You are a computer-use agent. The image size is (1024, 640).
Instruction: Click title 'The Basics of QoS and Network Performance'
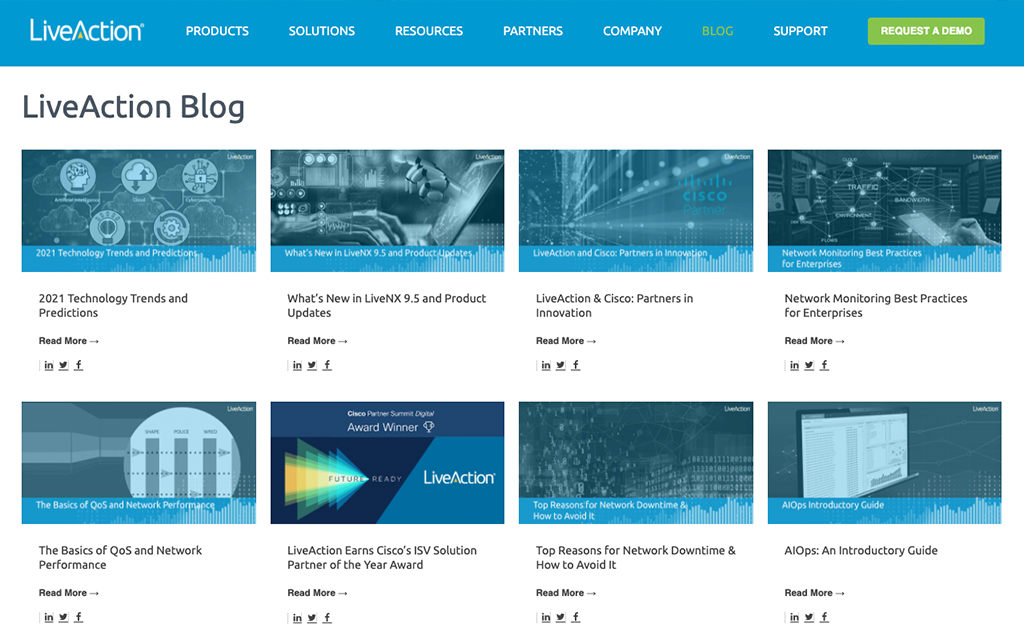point(120,557)
